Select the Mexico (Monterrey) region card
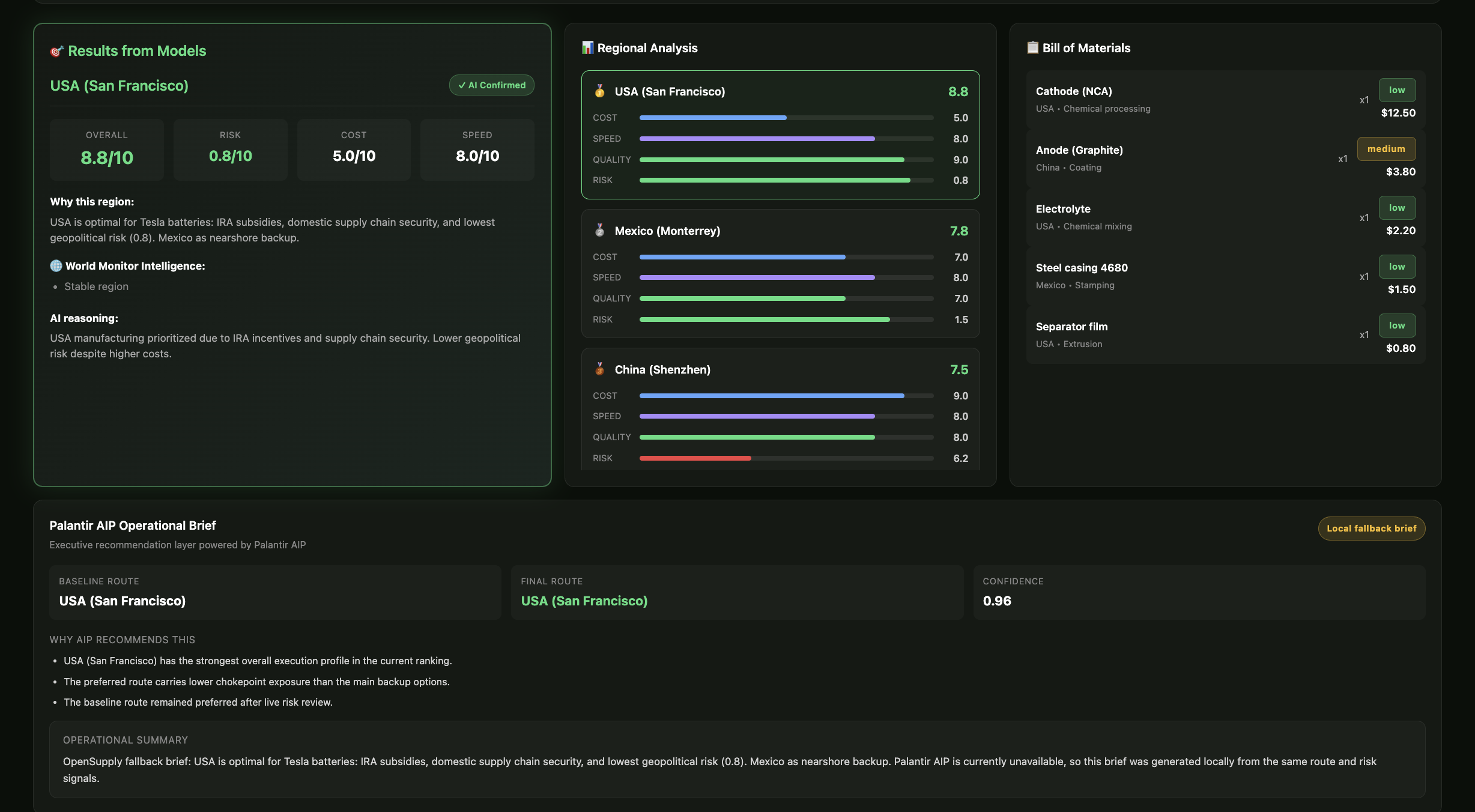The width and height of the screenshot is (1475, 812). point(780,273)
